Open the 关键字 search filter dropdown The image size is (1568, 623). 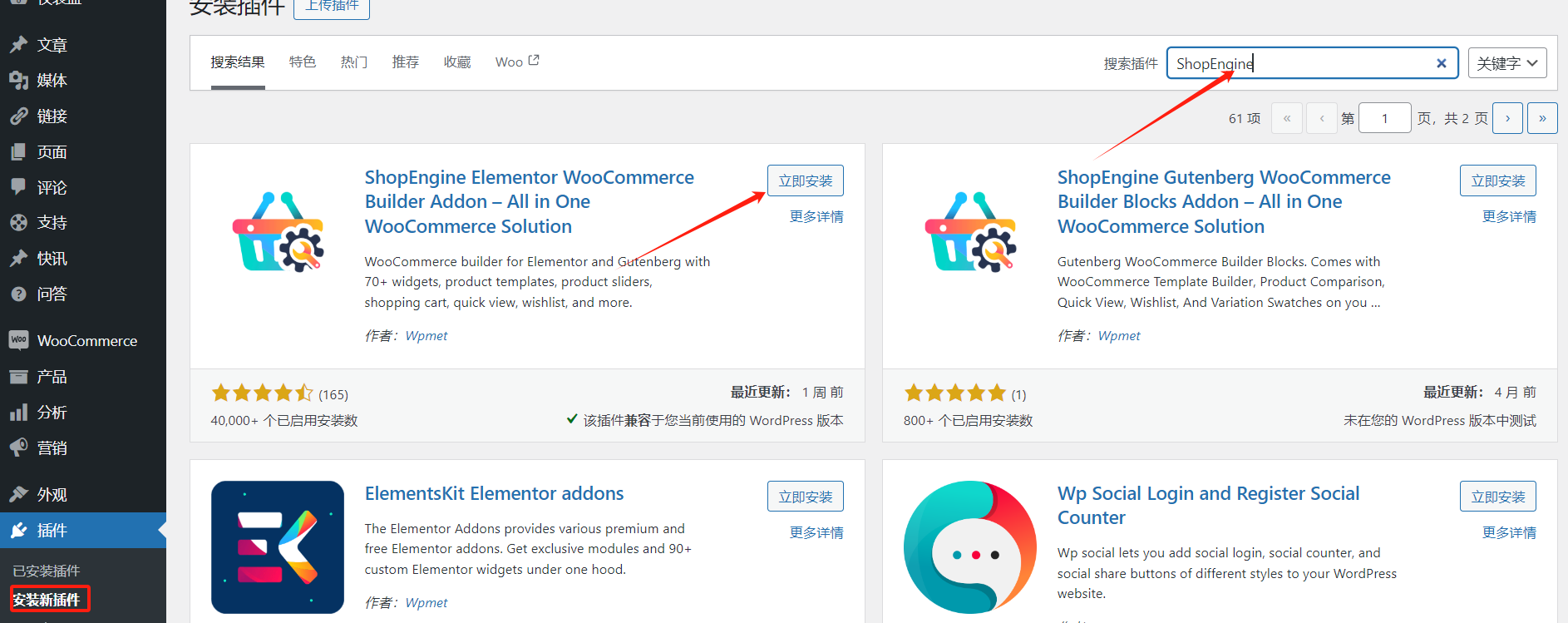click(1506, 62)
